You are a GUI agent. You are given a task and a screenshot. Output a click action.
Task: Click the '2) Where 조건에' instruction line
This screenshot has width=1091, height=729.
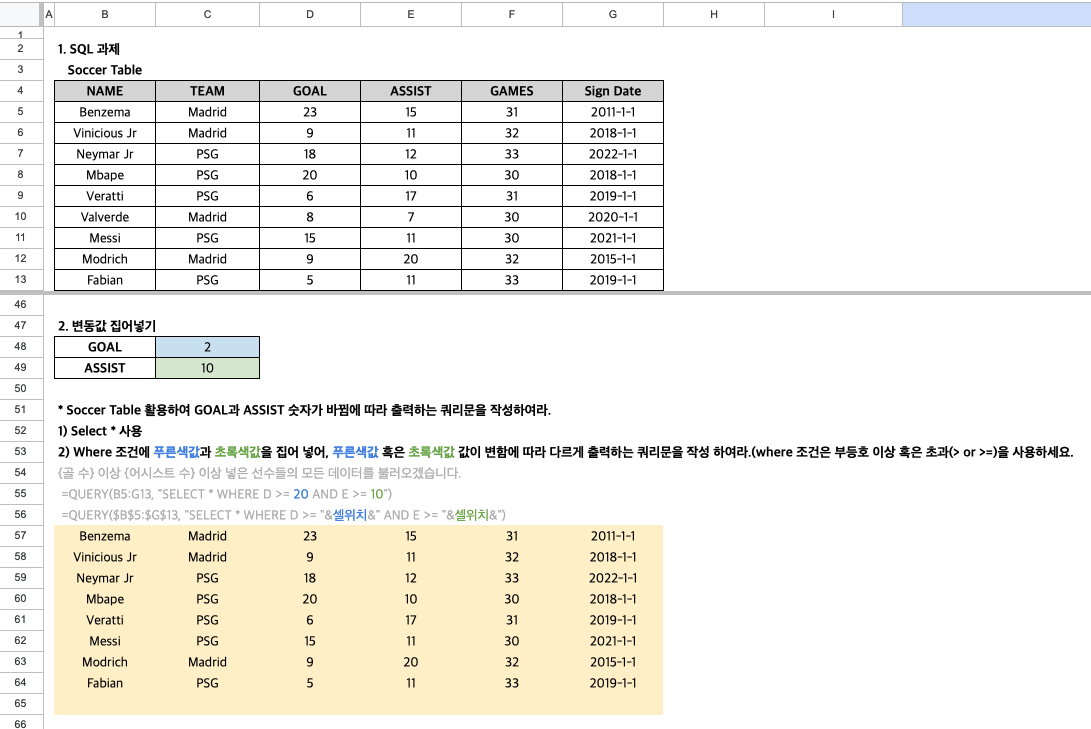[x=566, y=451]
